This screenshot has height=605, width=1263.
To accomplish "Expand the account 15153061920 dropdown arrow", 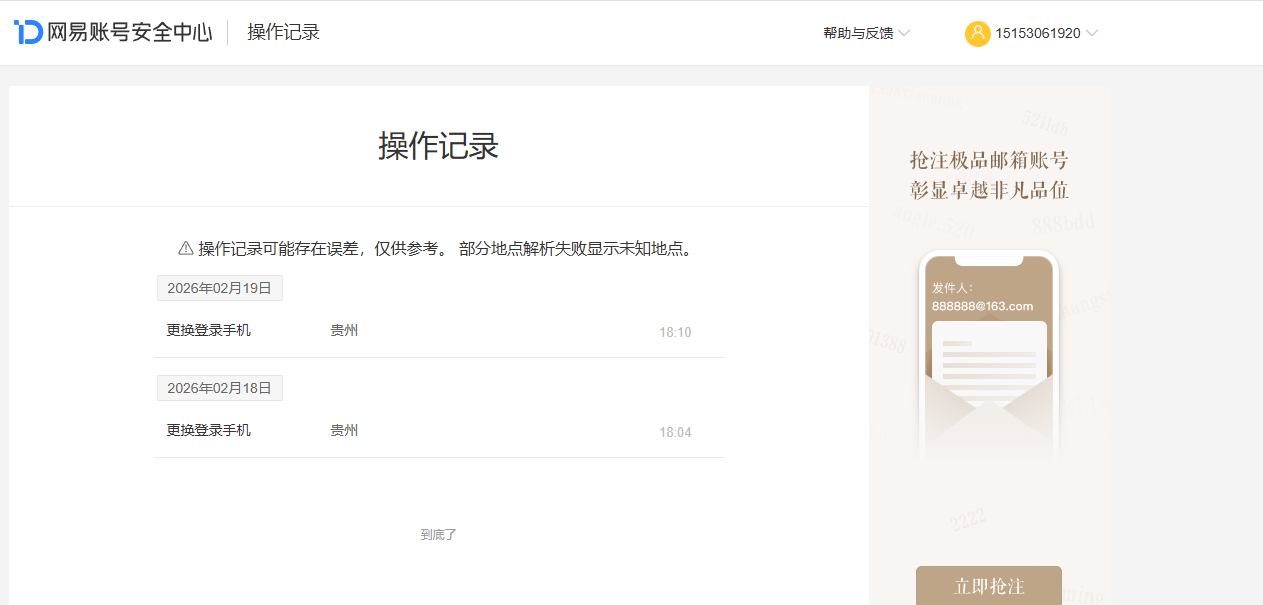I will pos(1092,33).
